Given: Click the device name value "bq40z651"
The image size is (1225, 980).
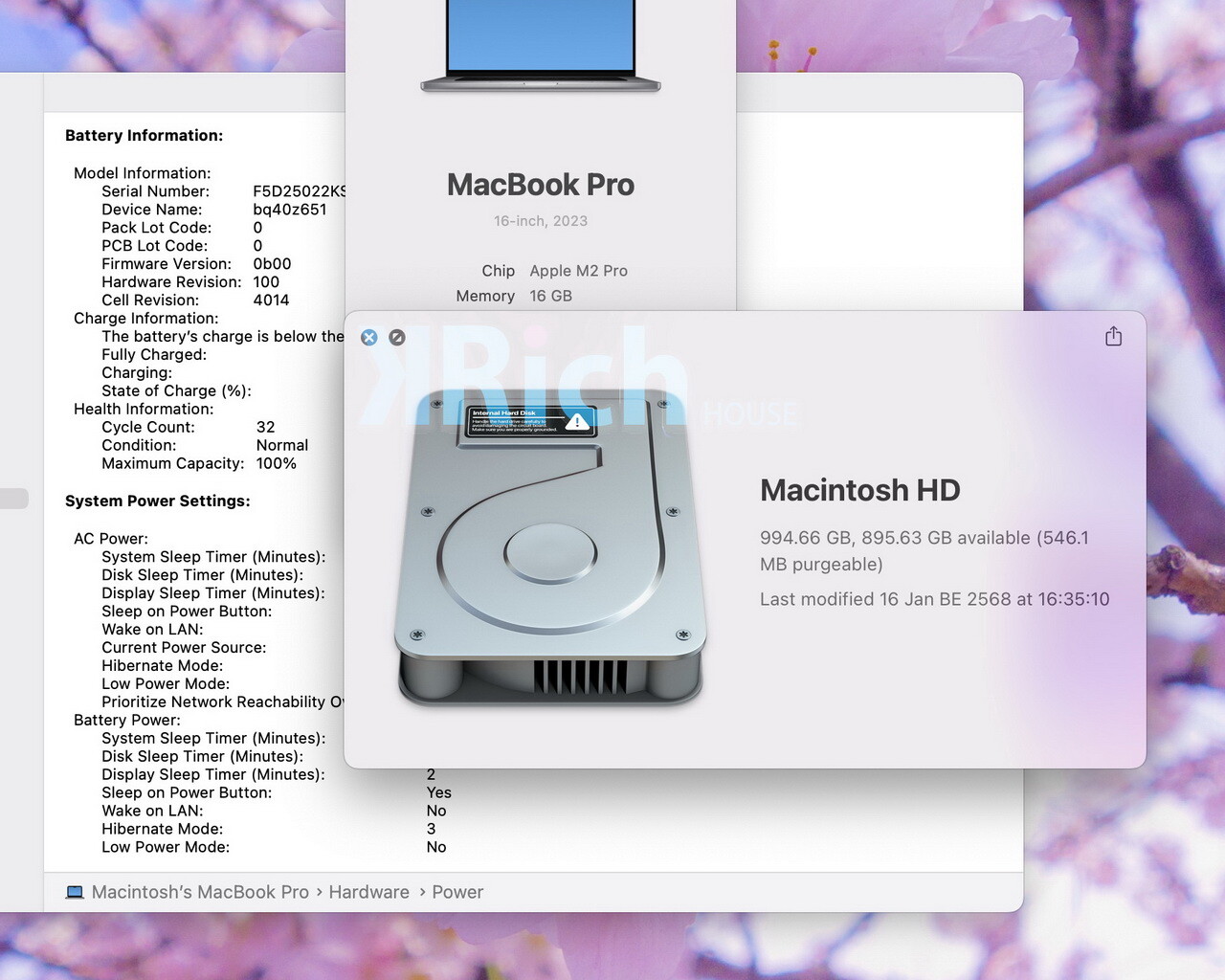Looking at the screenshot, I should (x=290, y=210).
